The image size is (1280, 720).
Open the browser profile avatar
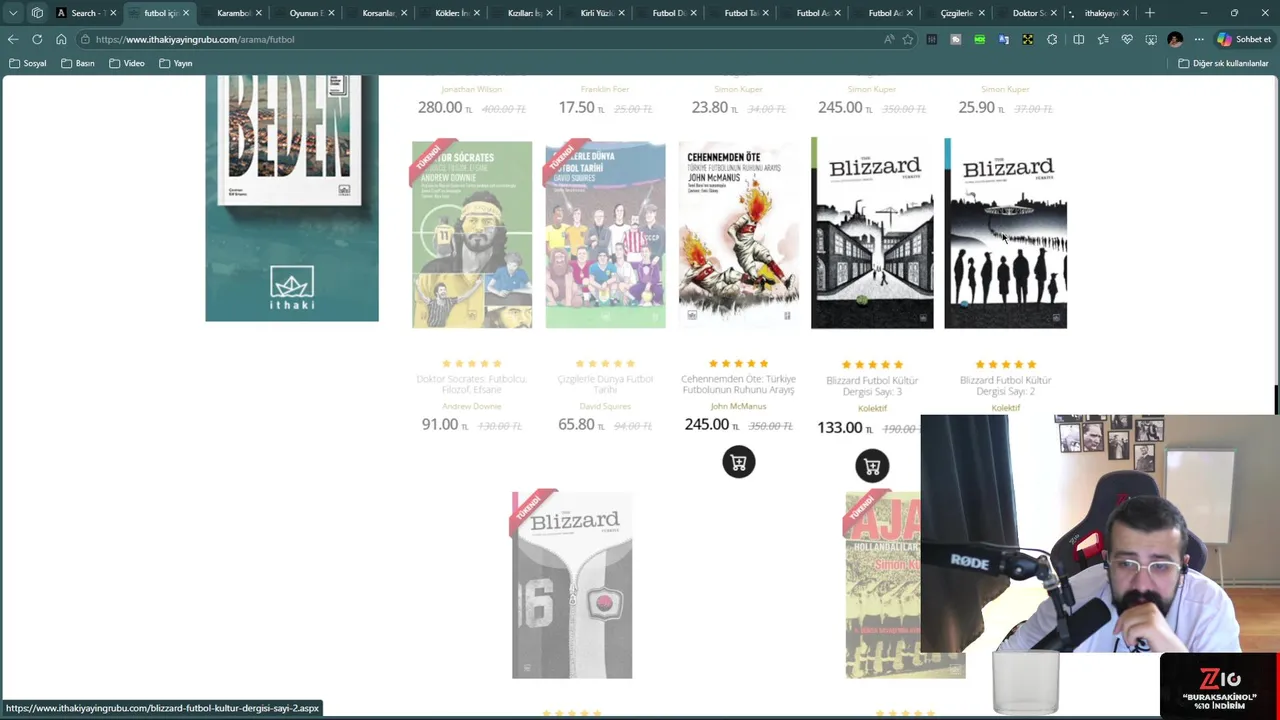tap(1175, 39)
